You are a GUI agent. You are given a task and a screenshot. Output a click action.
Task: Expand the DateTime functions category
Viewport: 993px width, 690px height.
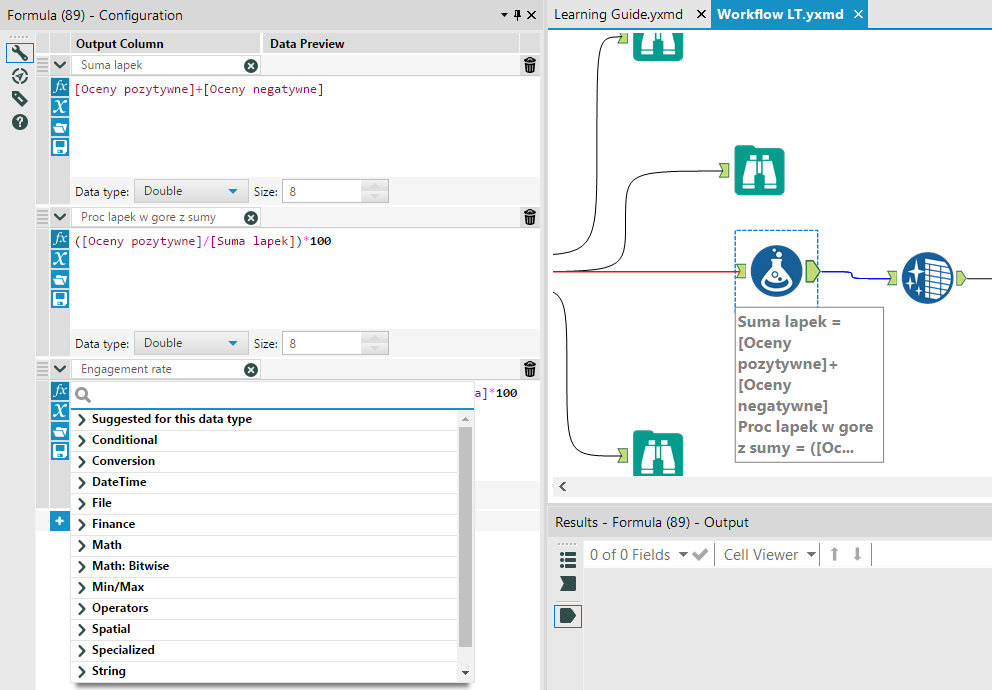tap(118, 482)
